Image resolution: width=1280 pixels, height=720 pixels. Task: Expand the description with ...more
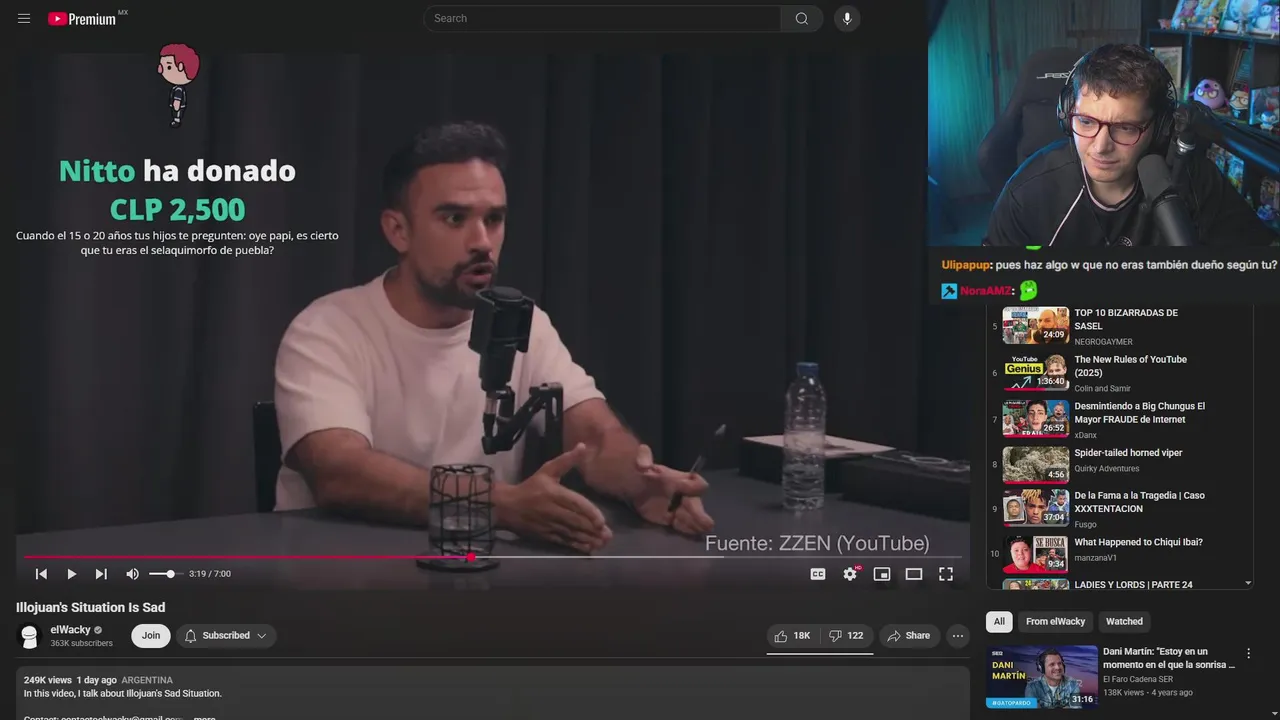point(204,717)
